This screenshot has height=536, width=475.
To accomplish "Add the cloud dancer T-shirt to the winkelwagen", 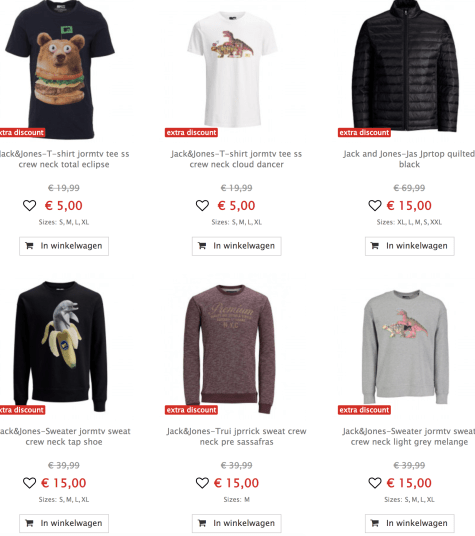I will click(x=236, y=246).
